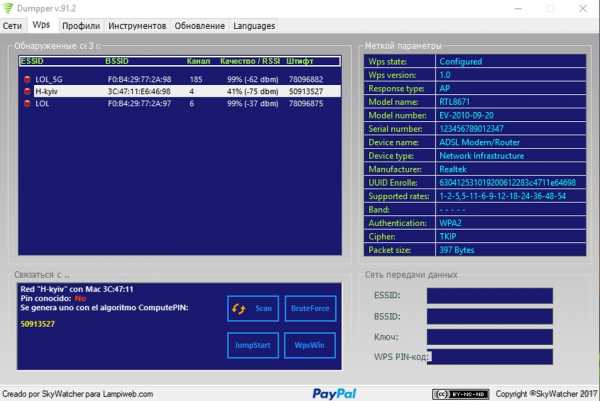Click the Канал column header

click(x=198, y=61)
